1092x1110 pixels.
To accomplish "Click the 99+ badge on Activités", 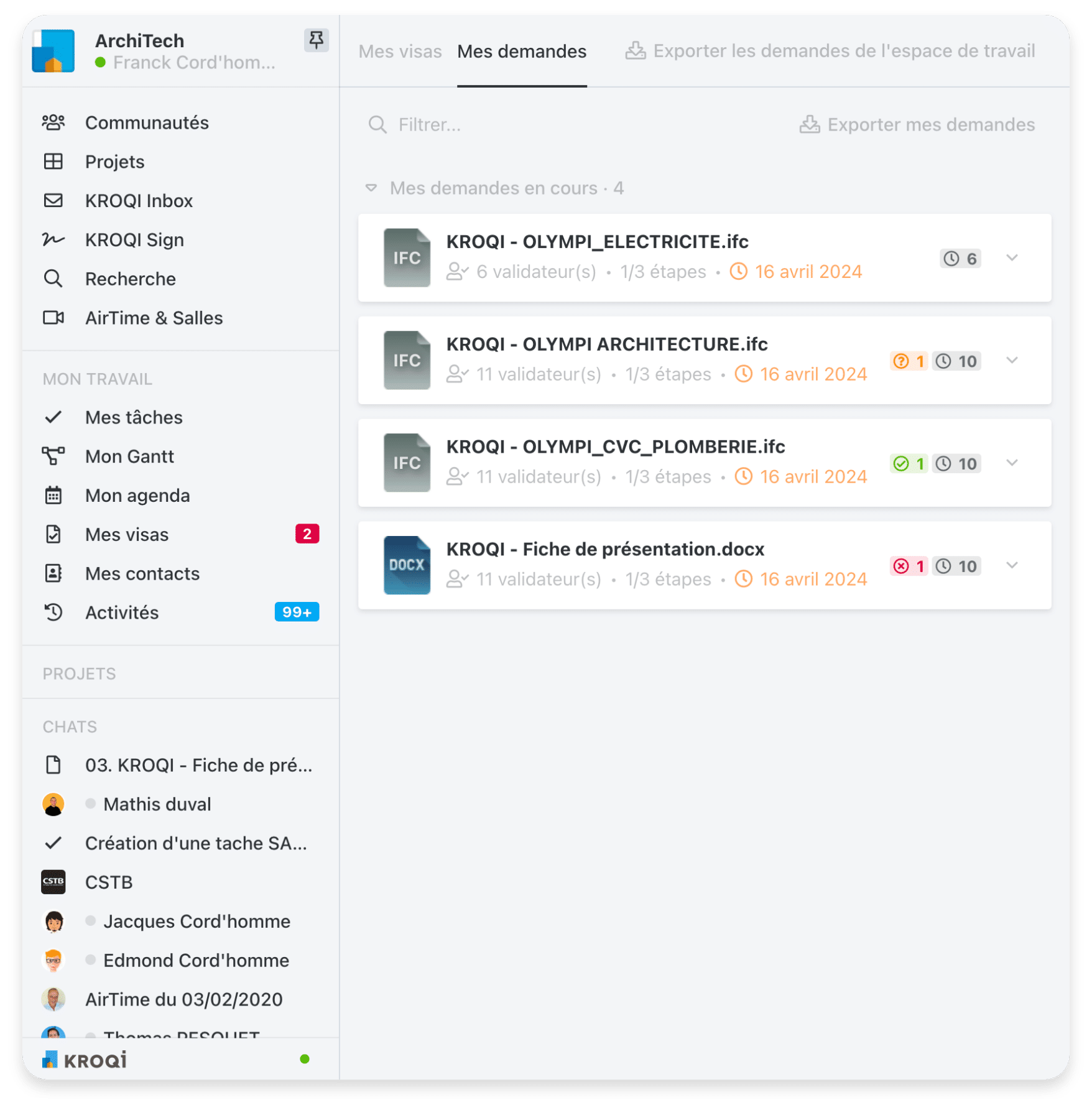I will 297,613.
